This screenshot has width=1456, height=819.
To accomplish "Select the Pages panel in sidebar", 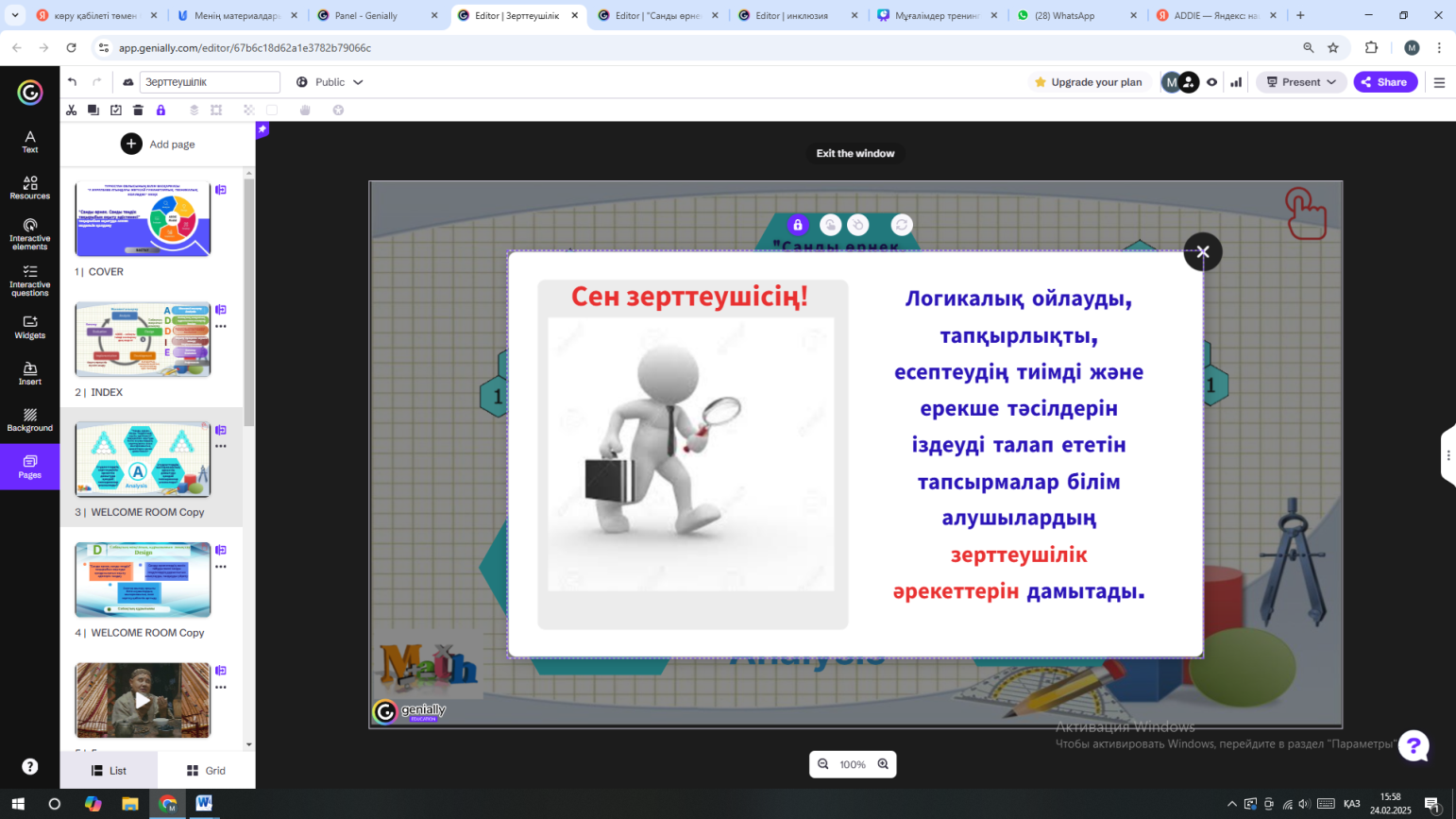I will click(x=30, y=467).
